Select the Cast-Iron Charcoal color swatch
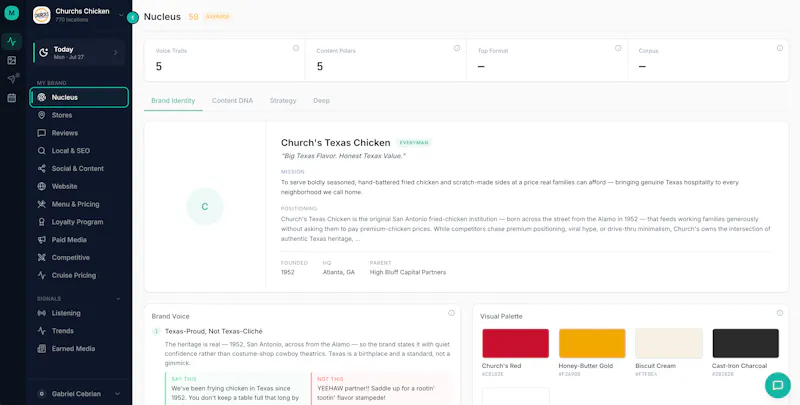The image size is (800, 405). tap(745, 343)
